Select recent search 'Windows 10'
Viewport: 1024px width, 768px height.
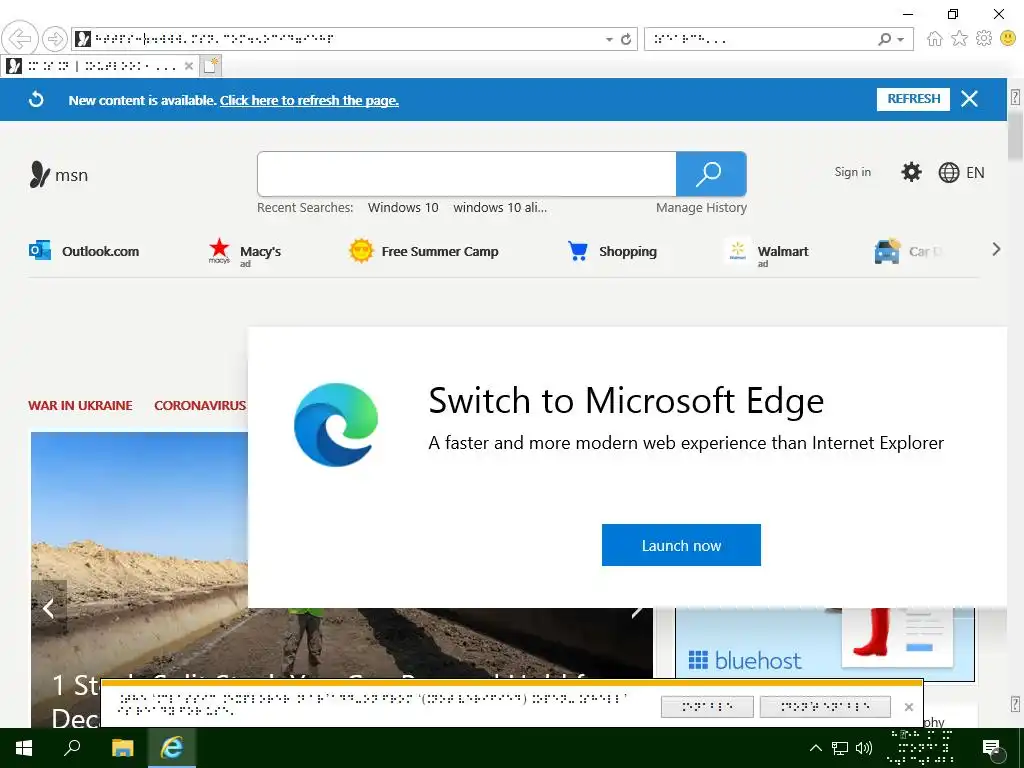coord(403,208)
